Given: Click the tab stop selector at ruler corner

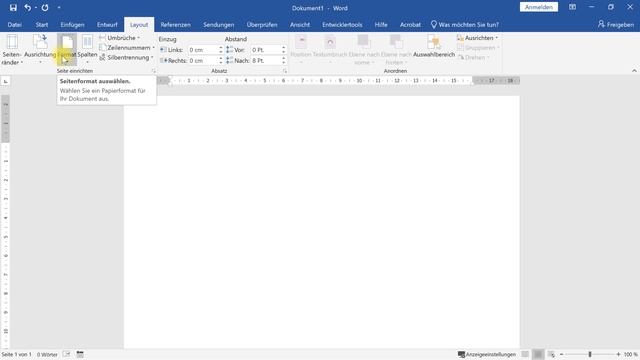Looking at the screenshot, I should click(x=6, y=81).
